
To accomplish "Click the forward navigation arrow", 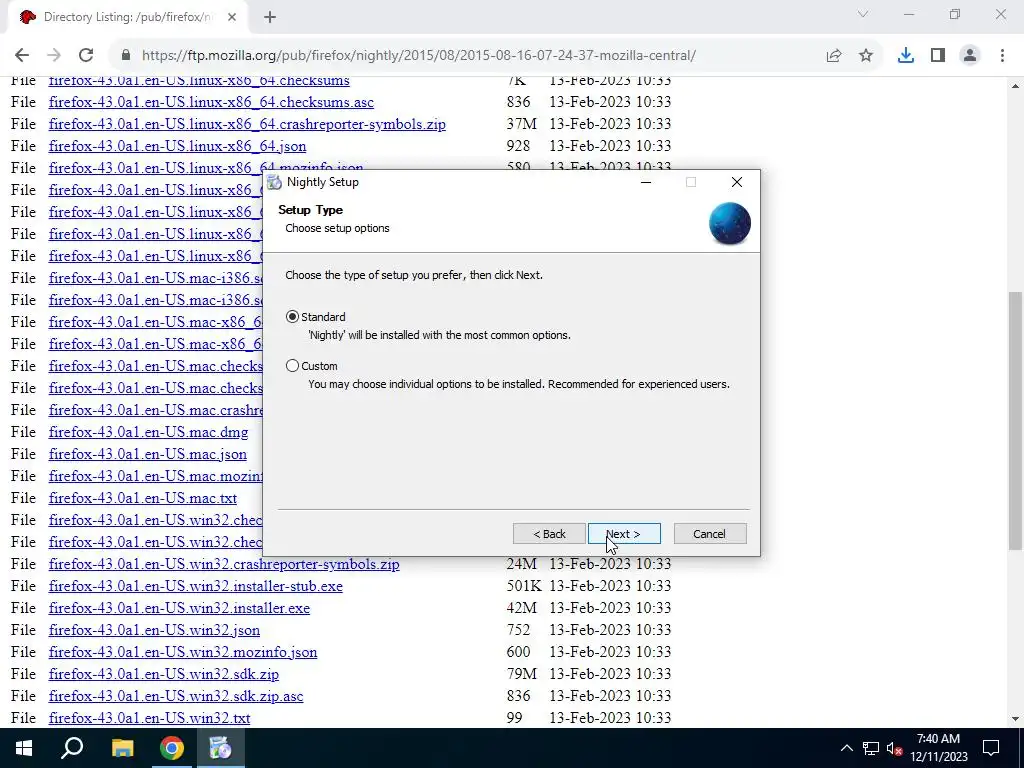I will pyautogui.click(x=54, y=56).
